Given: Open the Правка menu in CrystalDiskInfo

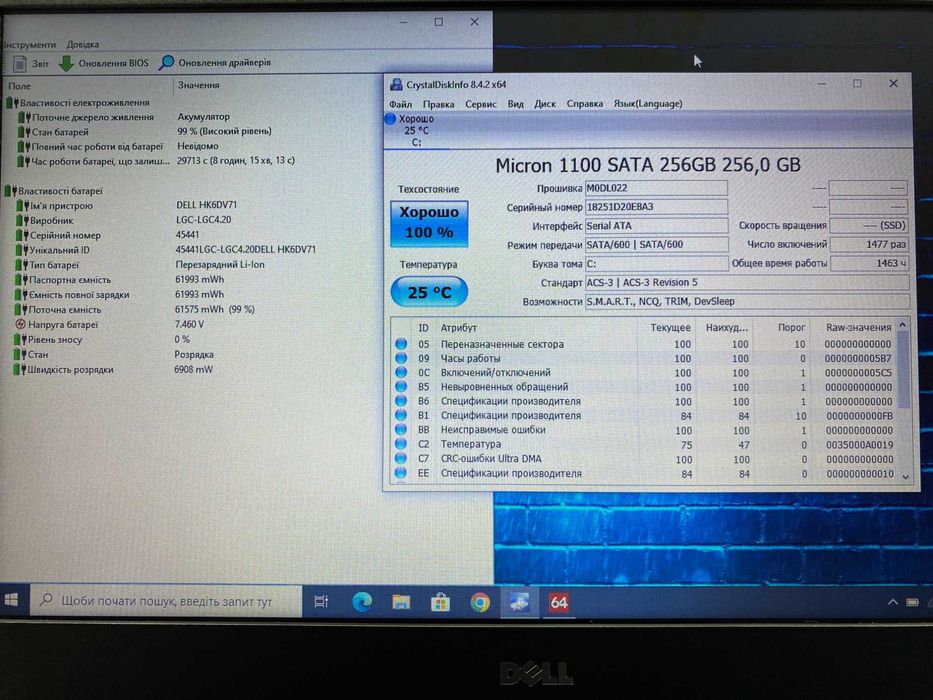Looking at the screenshot, I should tap(439, 104).
